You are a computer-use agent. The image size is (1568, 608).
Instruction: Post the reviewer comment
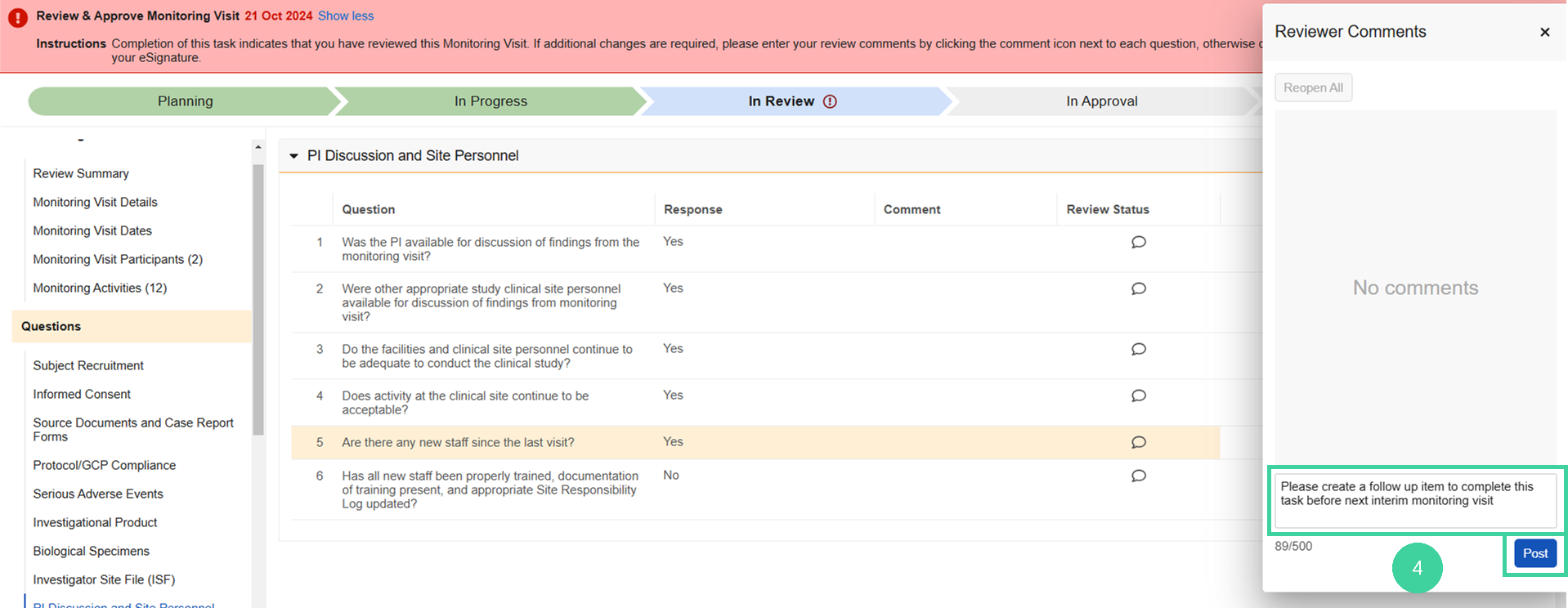click(x=1534, y=553)
